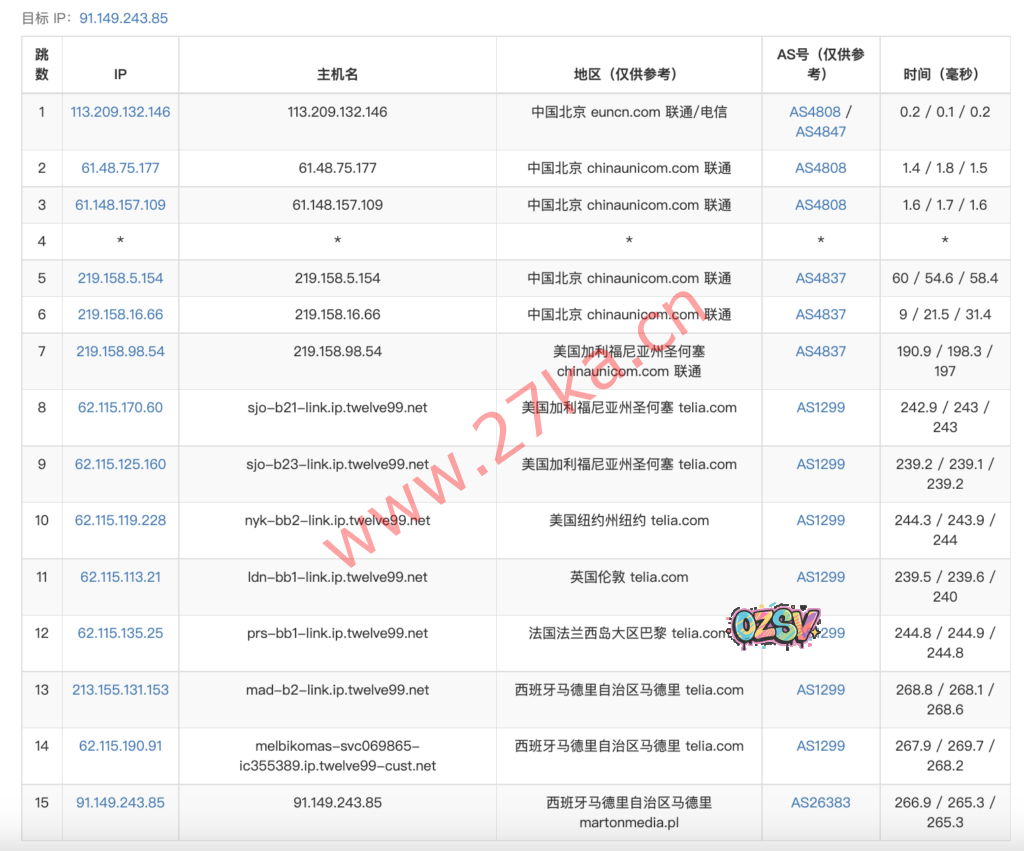This screenshot has width=1024, height=851.
Task: Click the colorful OZSV sticker logo
Action: pyautogui.click(x=775, y=626)
